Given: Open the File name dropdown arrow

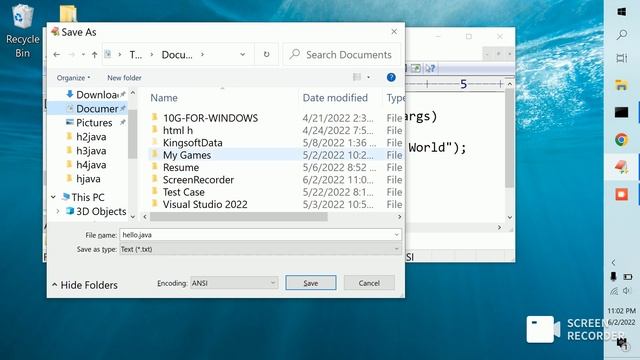Looking at the screenshot, I should click(396, 235).
